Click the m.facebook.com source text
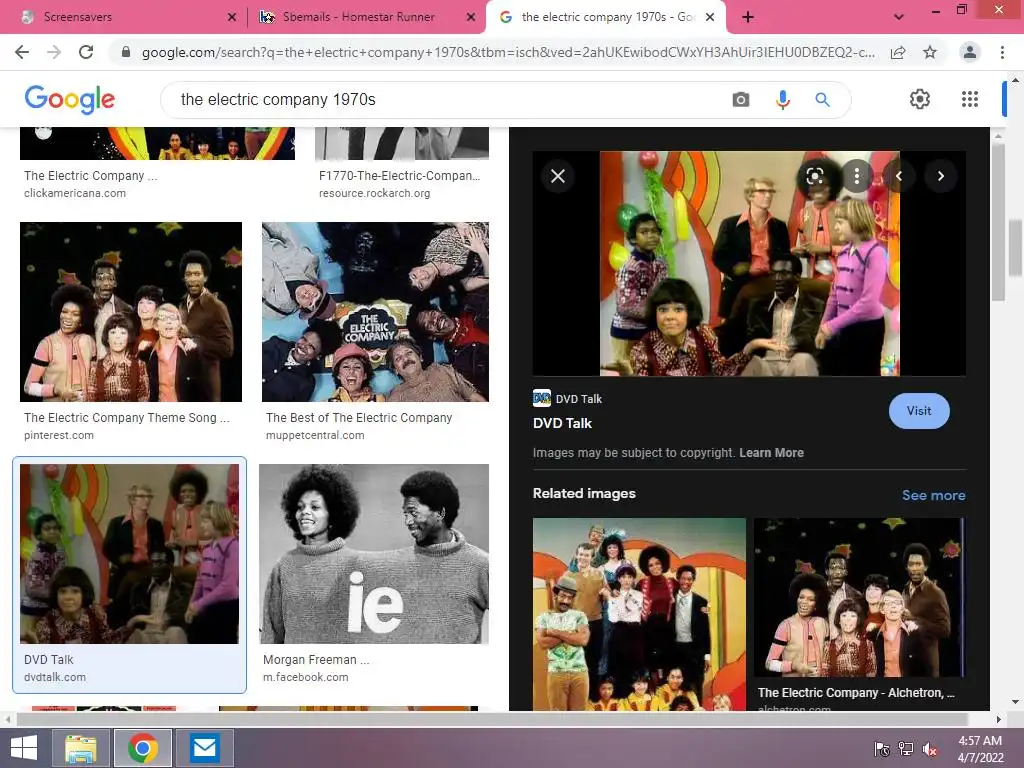 pyautogui.click(x=306, y=677)
